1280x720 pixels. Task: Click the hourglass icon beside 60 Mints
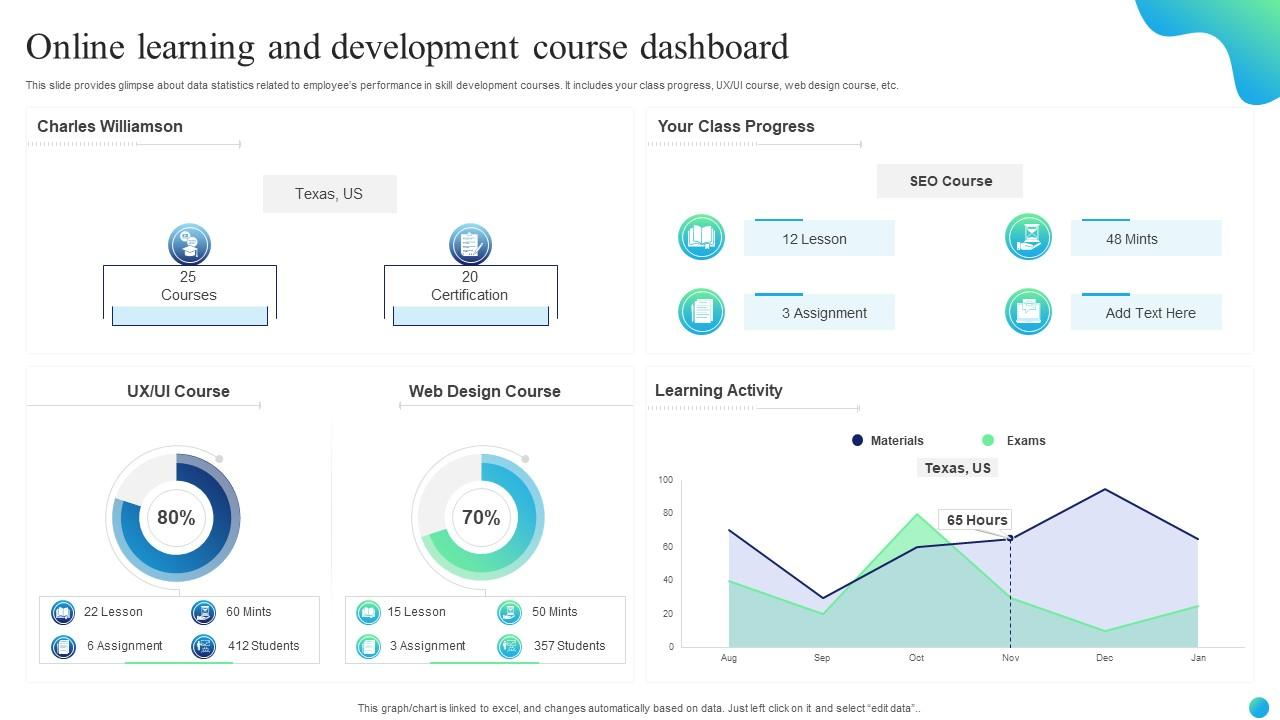tap(204, 612)
